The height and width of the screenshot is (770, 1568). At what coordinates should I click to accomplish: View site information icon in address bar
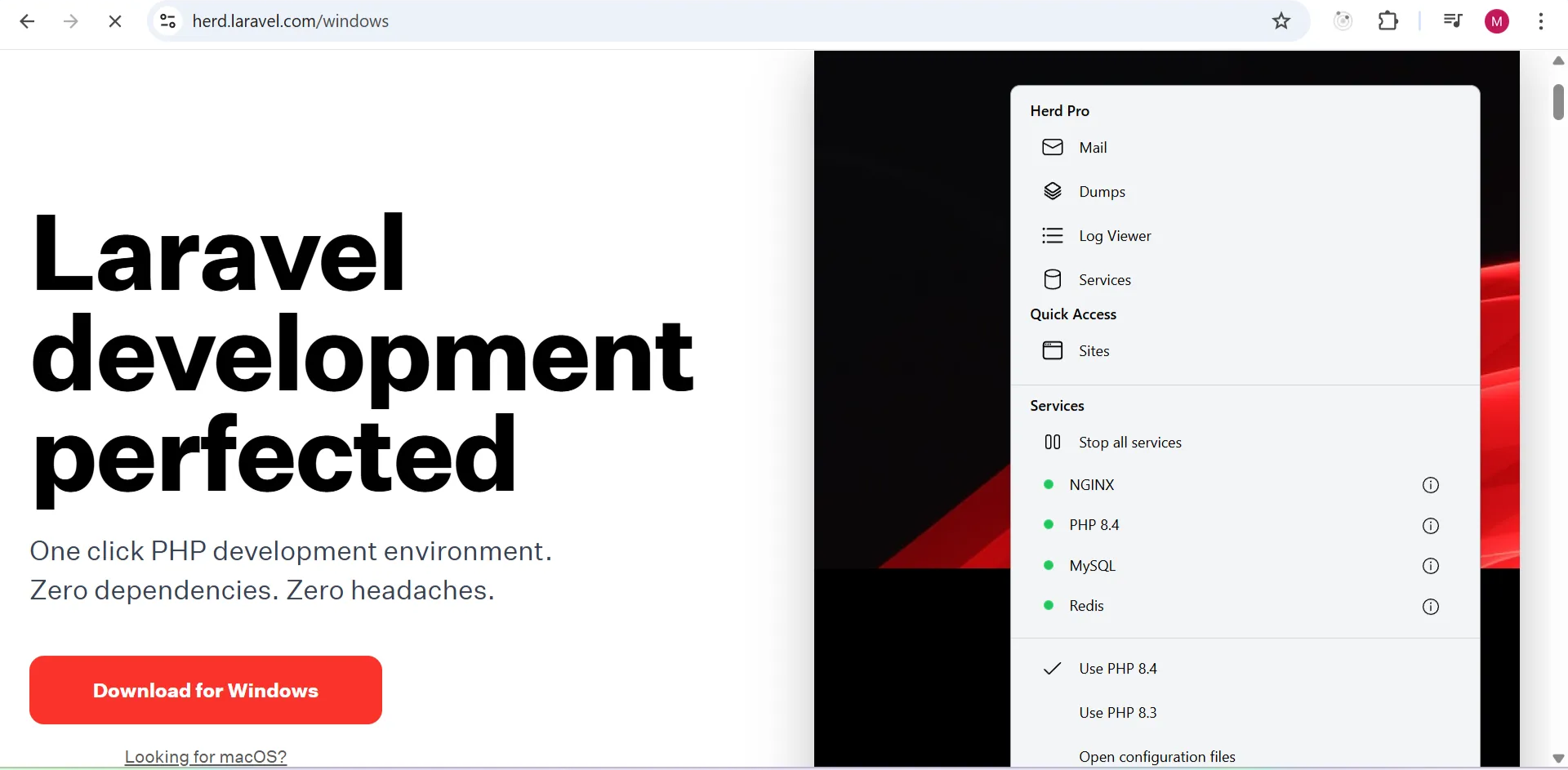pos(168,21)
